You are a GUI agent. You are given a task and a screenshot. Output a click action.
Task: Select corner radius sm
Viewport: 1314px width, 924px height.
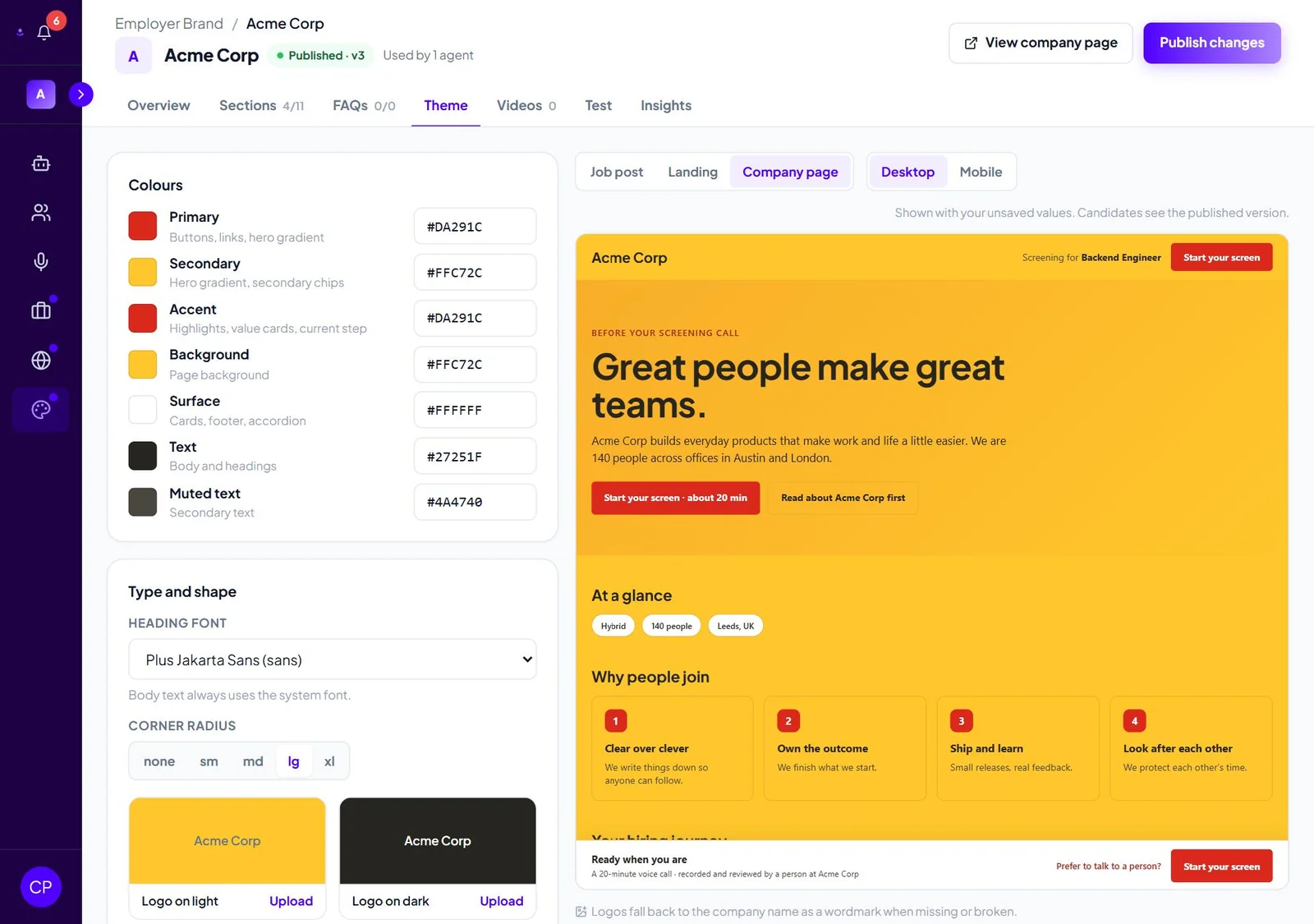[x=209, y=761]
